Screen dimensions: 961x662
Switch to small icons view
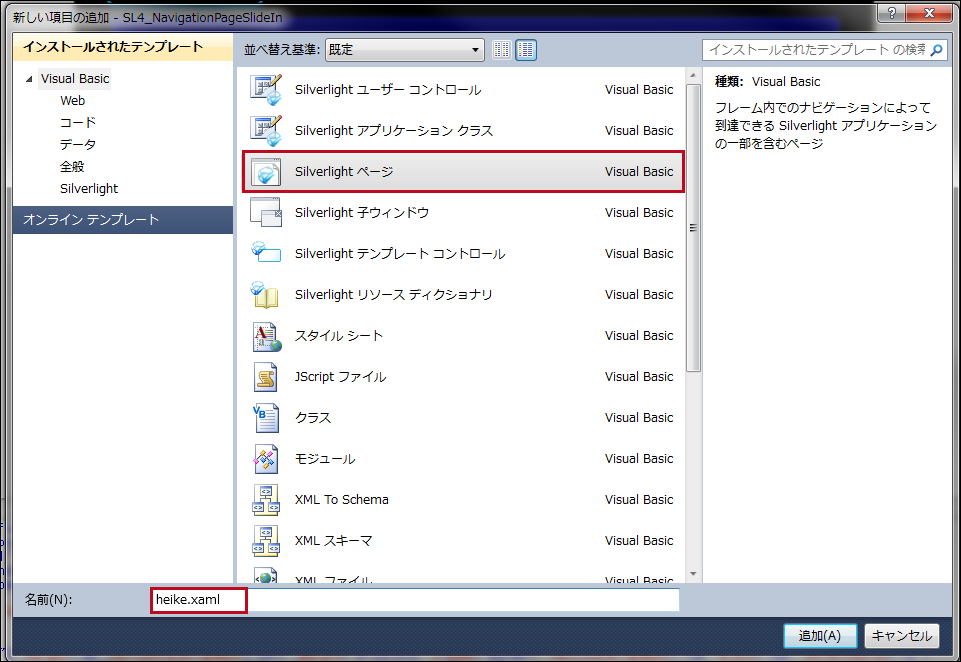click(x=501, y=50)
